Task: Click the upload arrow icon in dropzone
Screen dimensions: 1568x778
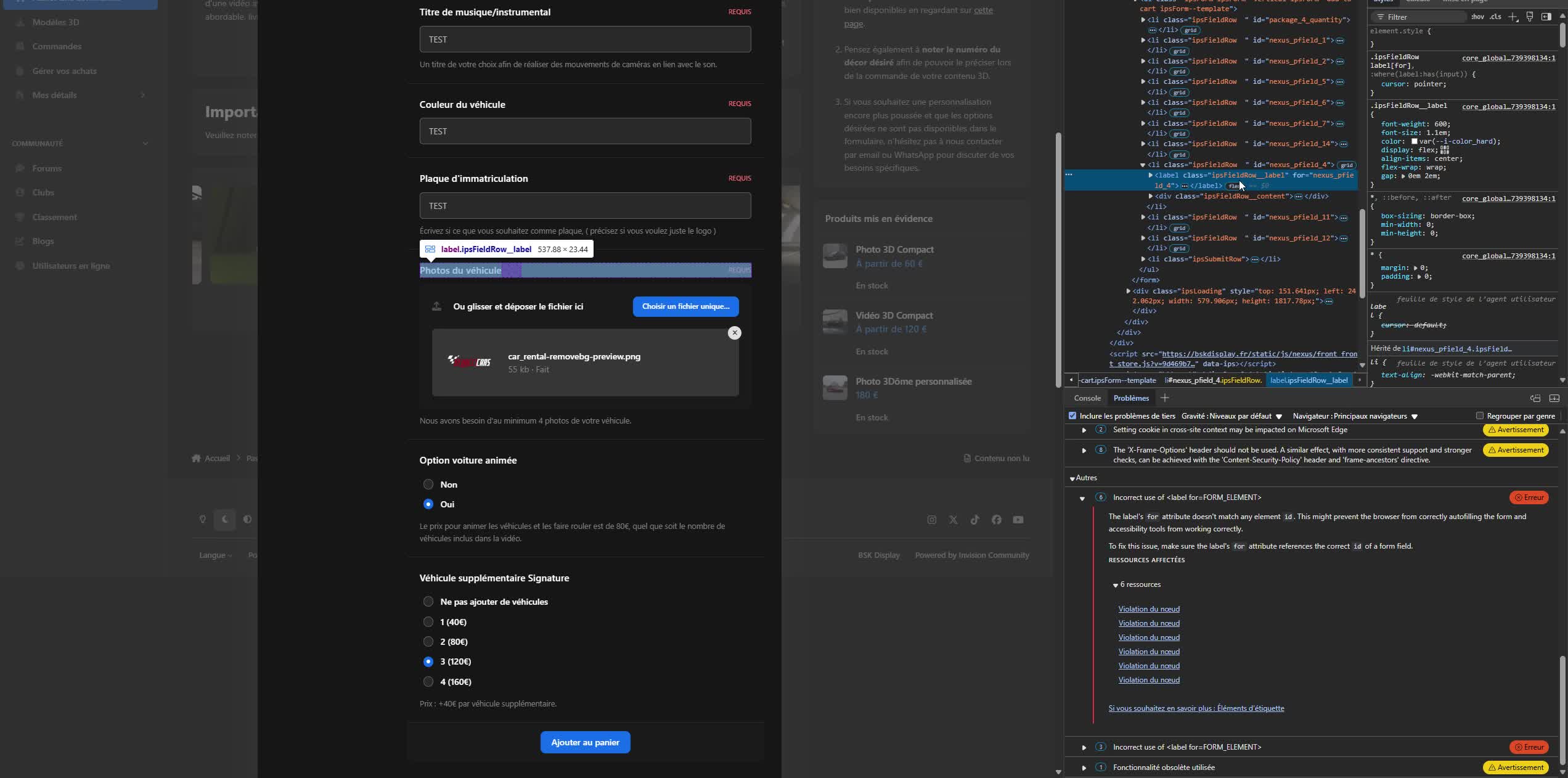Action: 436,306
